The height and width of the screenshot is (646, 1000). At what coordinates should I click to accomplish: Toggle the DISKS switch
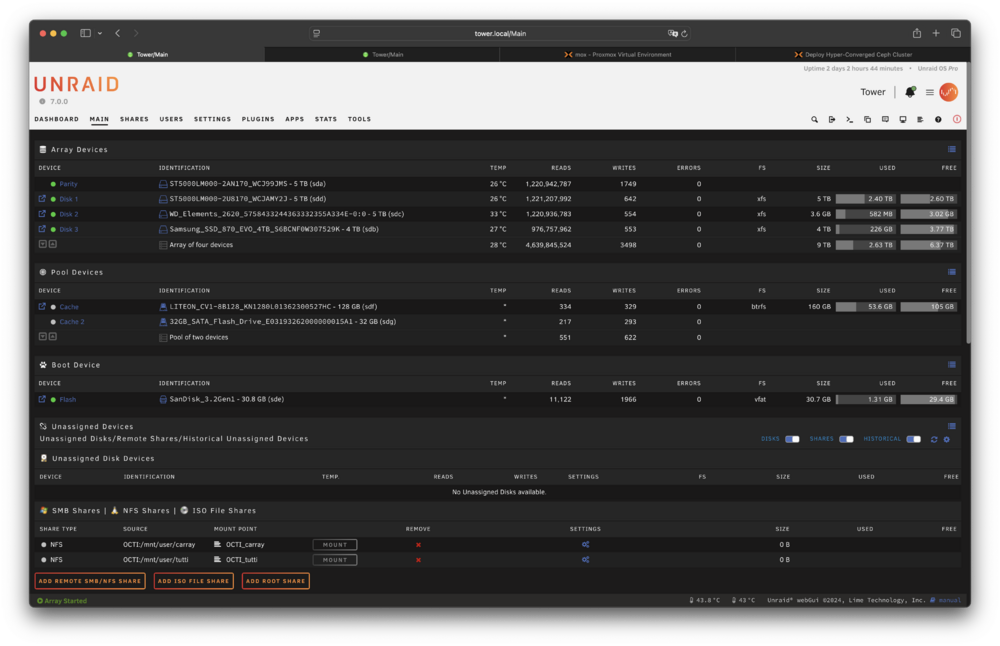coord(792,439)
